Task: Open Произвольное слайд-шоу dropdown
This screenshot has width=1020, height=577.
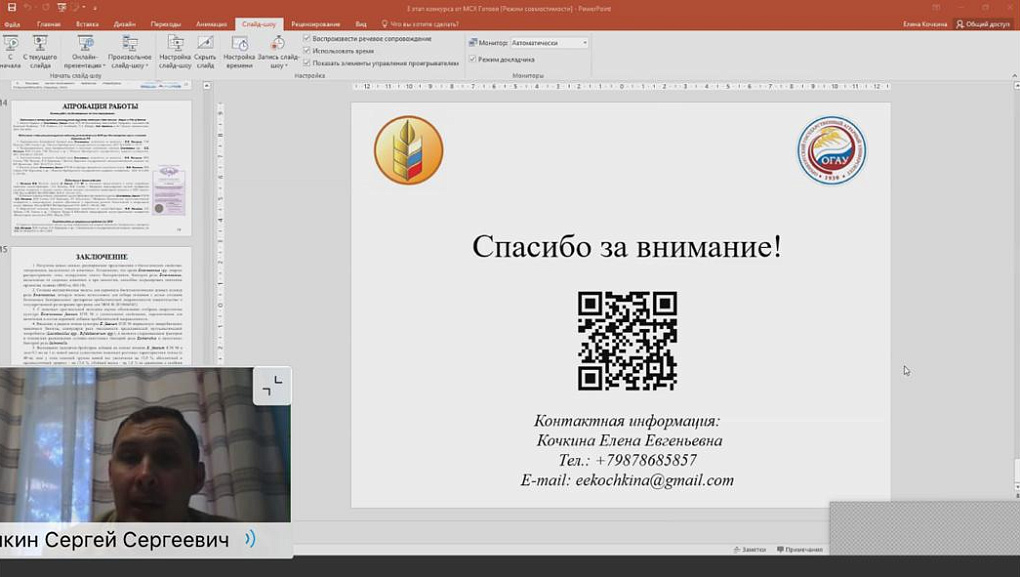Action: pyautogui.click(x=129, y=52)
